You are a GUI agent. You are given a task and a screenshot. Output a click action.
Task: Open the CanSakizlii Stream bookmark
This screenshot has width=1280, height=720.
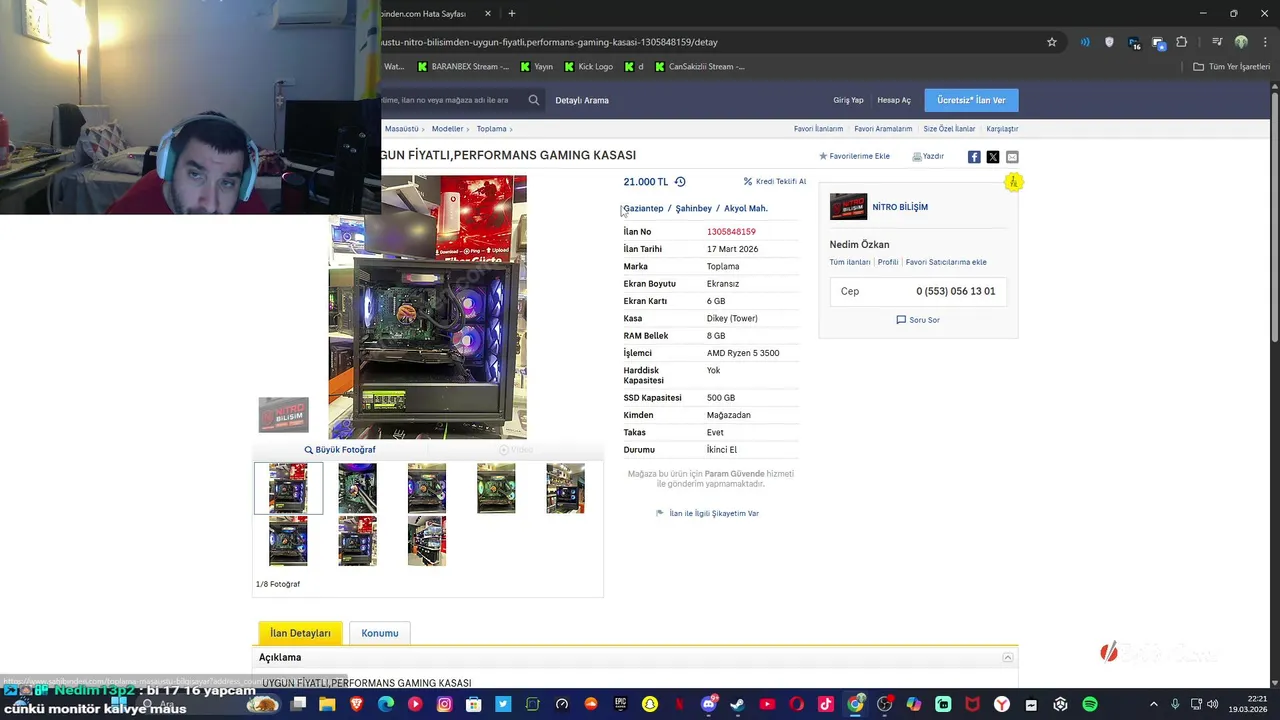[700, 67]
